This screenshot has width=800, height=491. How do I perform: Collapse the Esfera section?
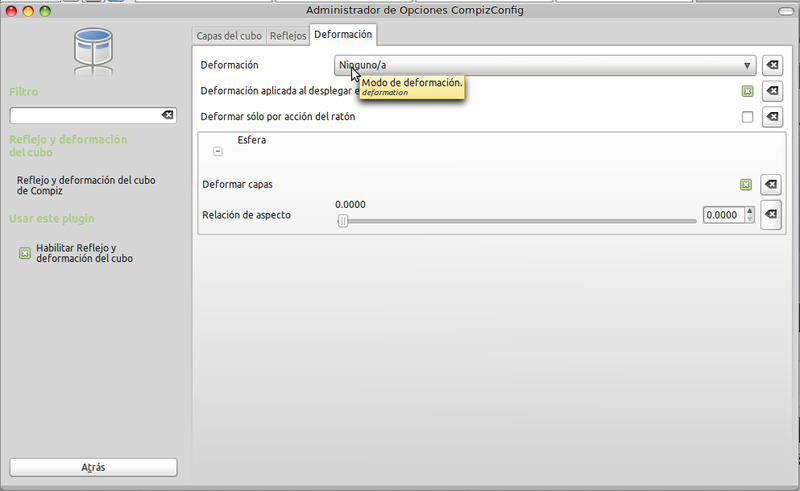click(x=218, y=151)
